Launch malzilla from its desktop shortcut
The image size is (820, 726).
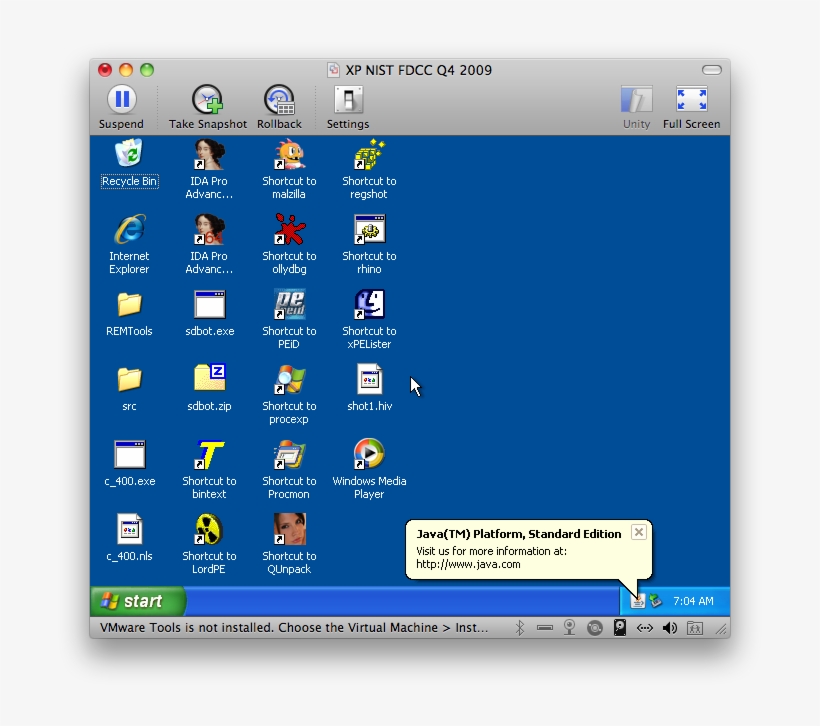pyautogui.click(x=288, y=155)
